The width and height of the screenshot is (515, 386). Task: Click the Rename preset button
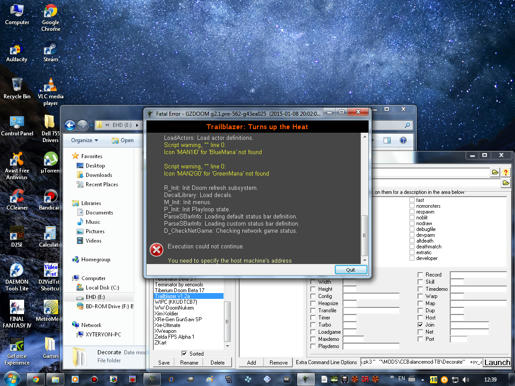click(189, 362)
